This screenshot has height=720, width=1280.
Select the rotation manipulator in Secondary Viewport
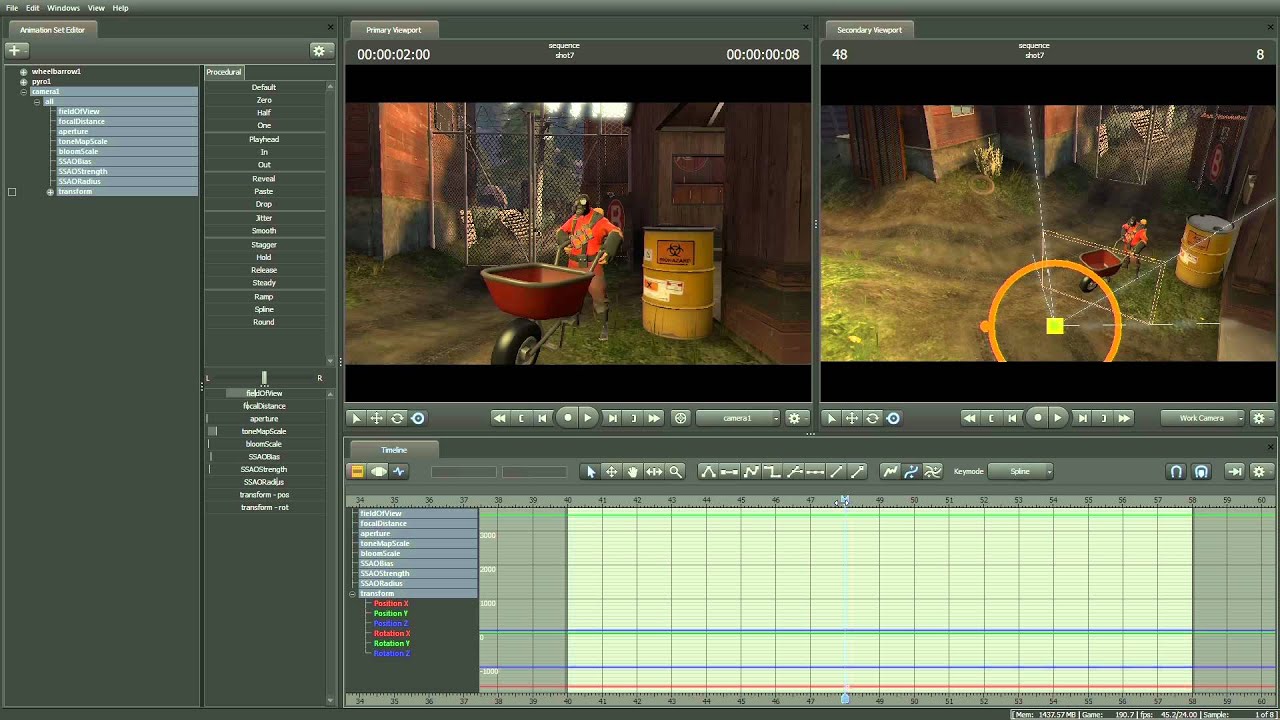pyautogui.click(x=872, y=418)
